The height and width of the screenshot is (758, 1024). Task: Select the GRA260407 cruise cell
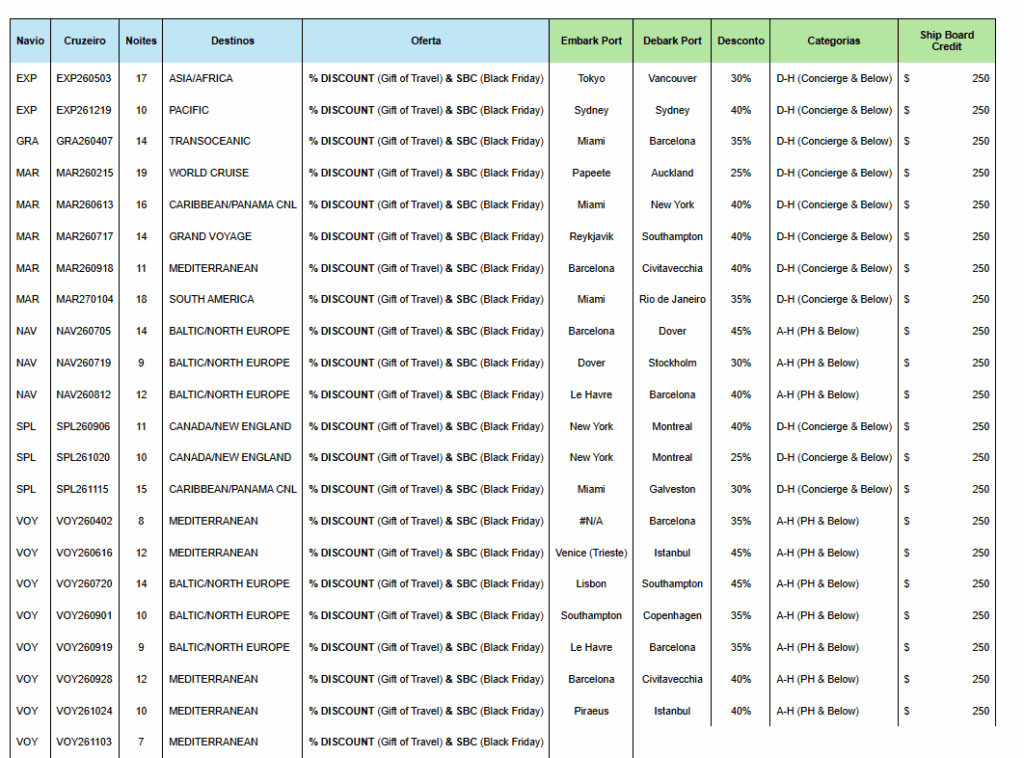[85, 141]
